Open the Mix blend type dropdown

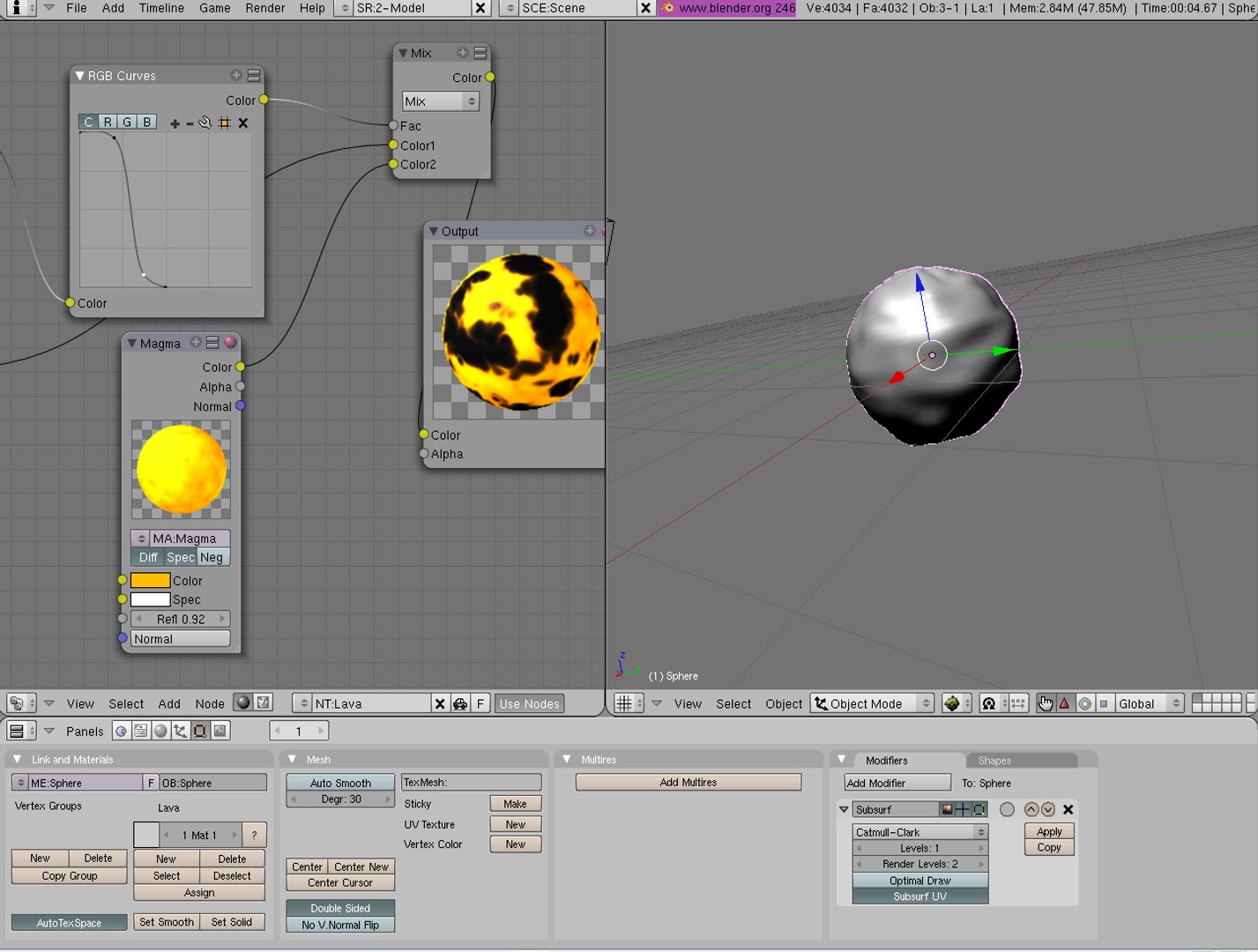[x=441, y=101]
